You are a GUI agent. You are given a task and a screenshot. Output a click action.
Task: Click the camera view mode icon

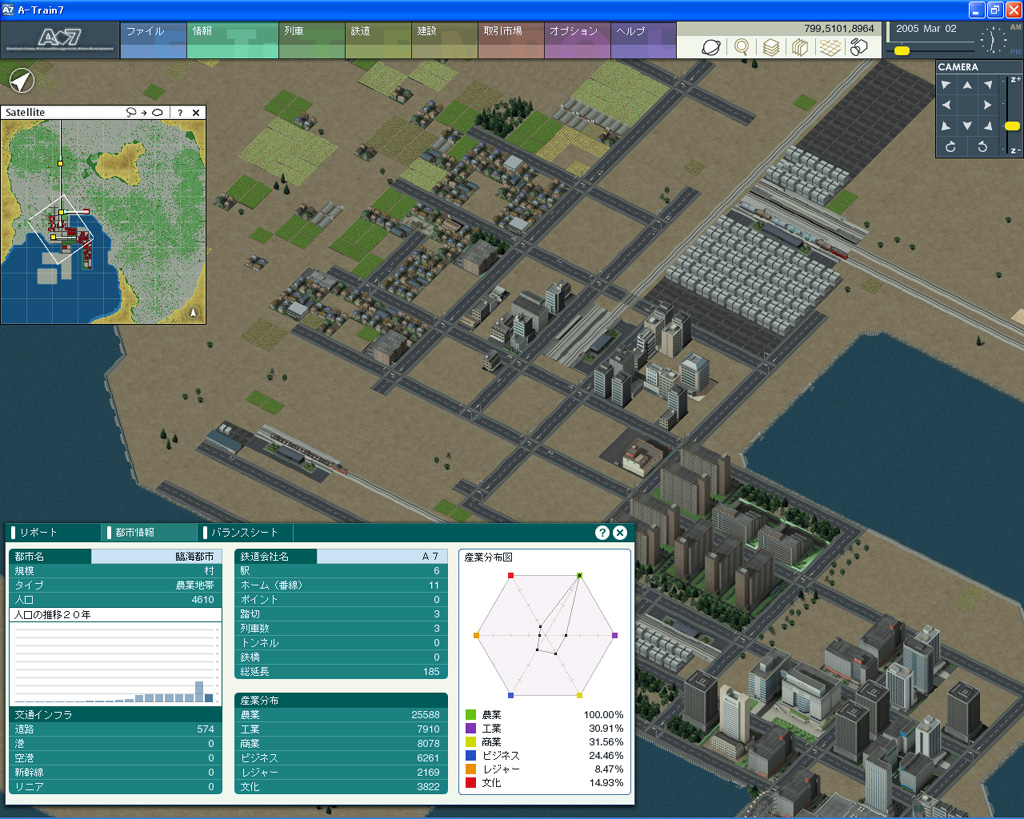[859, 47]
